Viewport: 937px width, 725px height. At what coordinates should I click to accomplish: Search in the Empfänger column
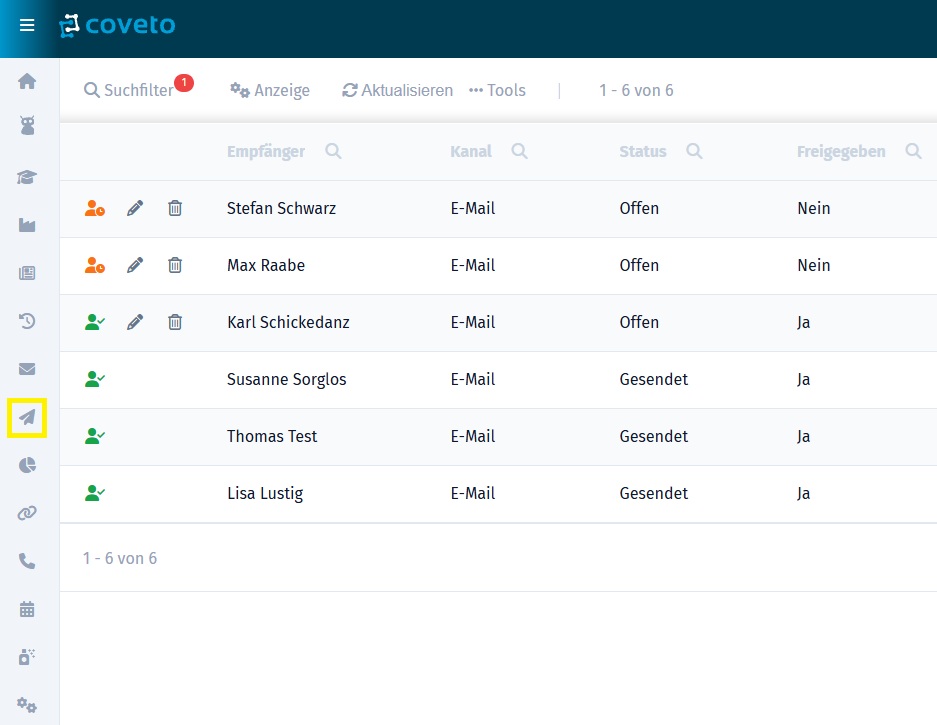point(333,151)
